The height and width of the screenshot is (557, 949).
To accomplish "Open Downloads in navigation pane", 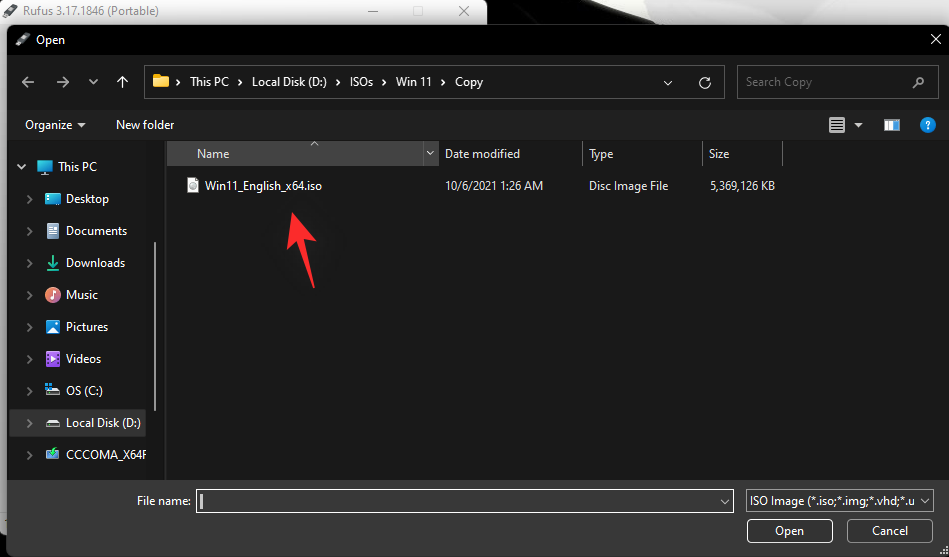I will click(x=95, y=263).
